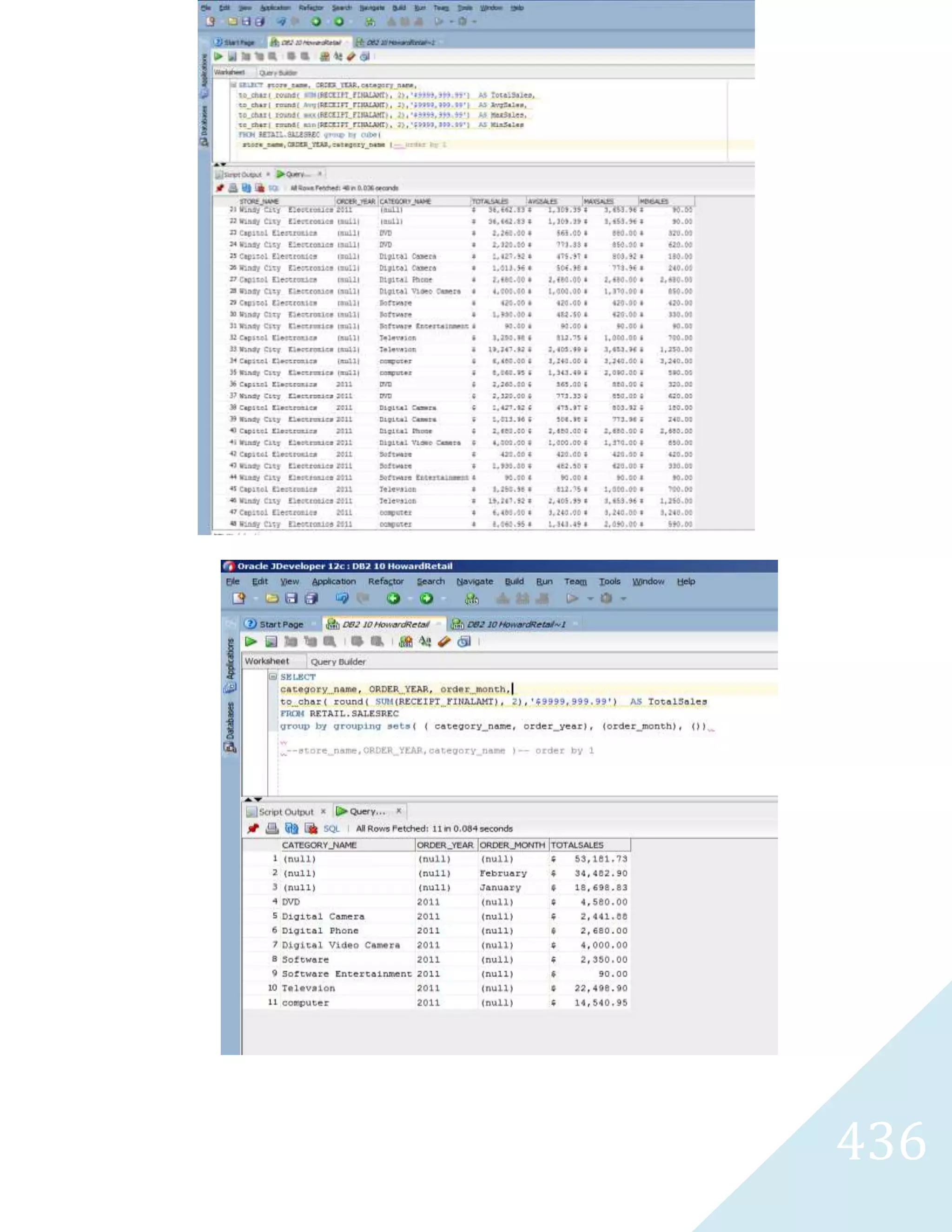Select the 'January' cell in lower results

[513, 888]
